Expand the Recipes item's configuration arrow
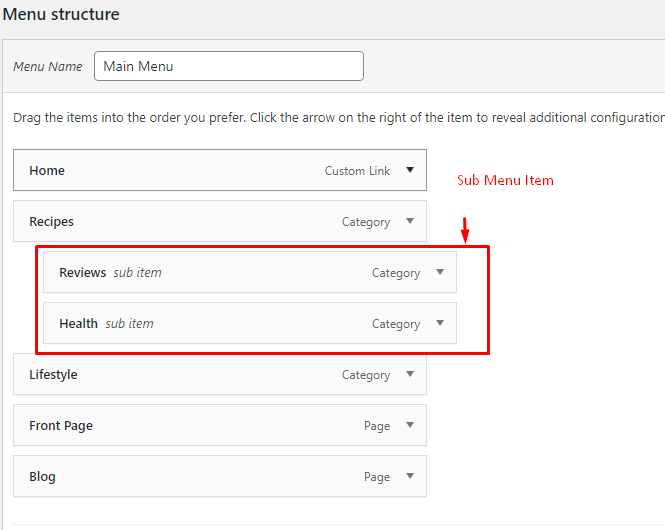This screenshot has height=530, width=665. click(410, 221)
